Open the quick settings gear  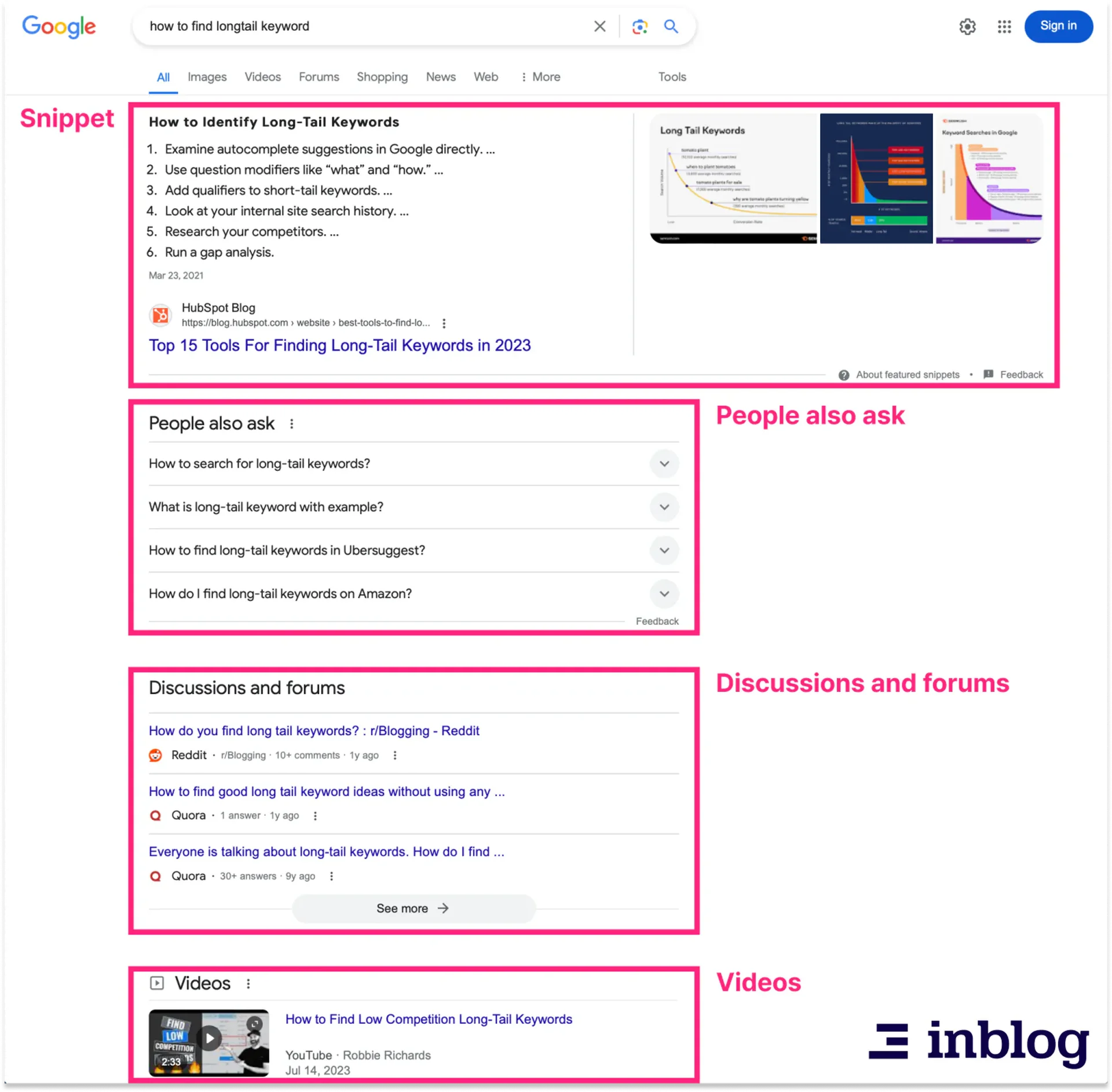click(967, 27)
